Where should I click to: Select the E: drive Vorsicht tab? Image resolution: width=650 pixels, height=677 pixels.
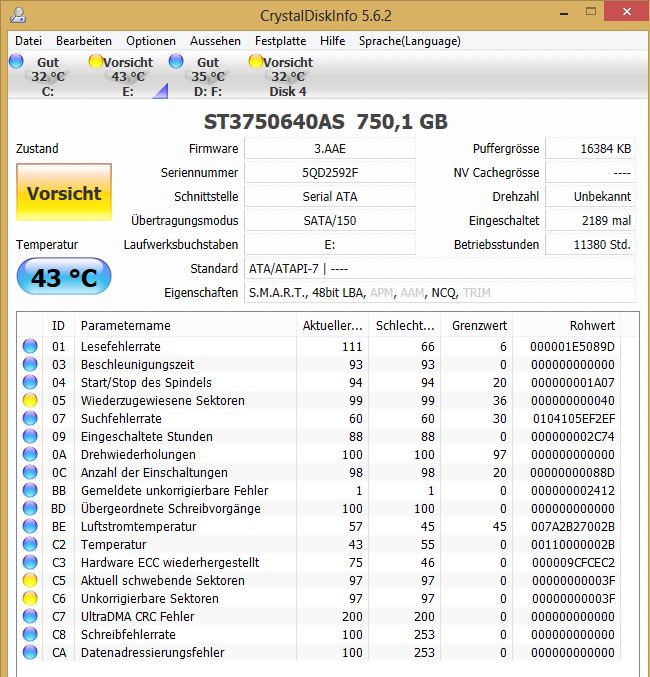[x=128, y=76]
